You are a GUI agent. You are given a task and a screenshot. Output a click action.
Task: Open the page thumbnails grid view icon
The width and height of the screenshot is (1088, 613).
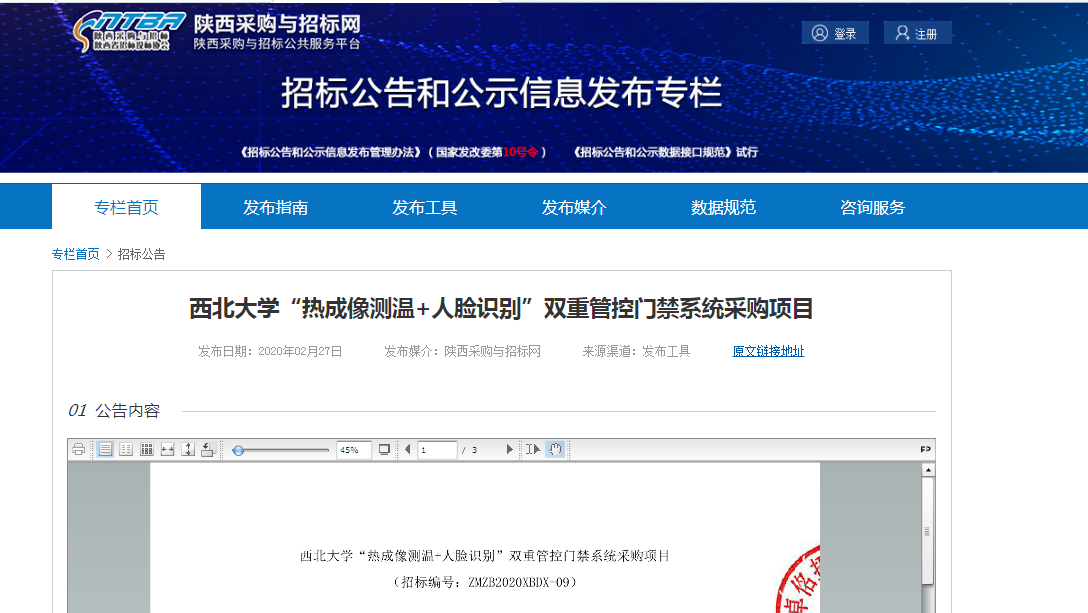146,450
